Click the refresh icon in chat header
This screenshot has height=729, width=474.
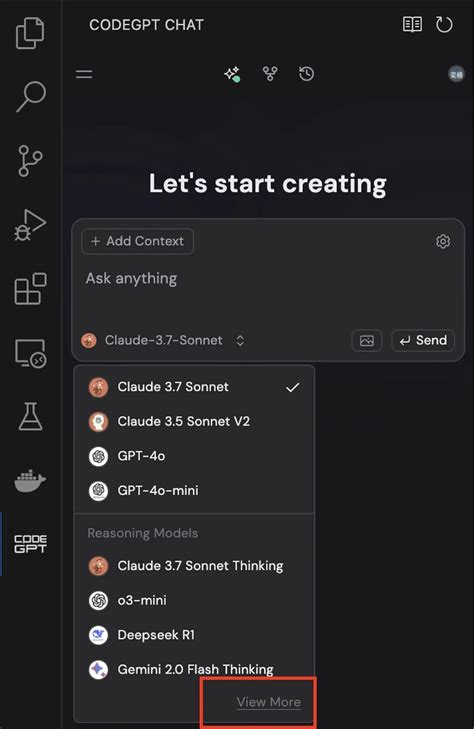pos(444,25)
